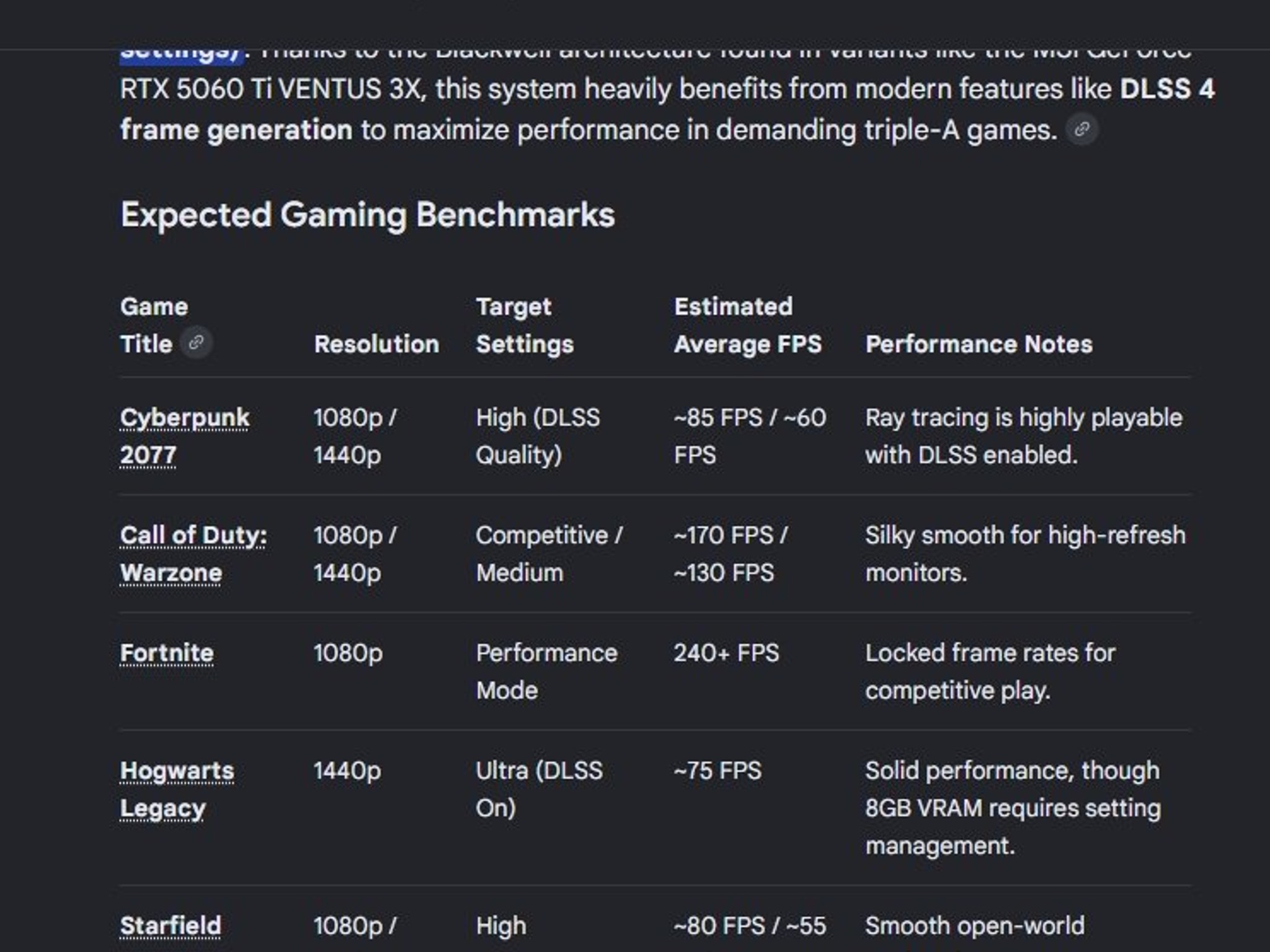Click the DLSS 4 frame generation bold text
Screen dimensions: 1270x952
pyautogui.click(x=667, y=109)
